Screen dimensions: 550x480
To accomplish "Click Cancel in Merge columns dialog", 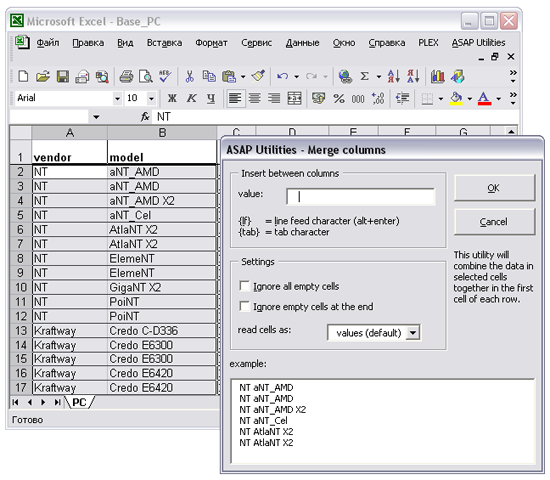I will point(494,222).
